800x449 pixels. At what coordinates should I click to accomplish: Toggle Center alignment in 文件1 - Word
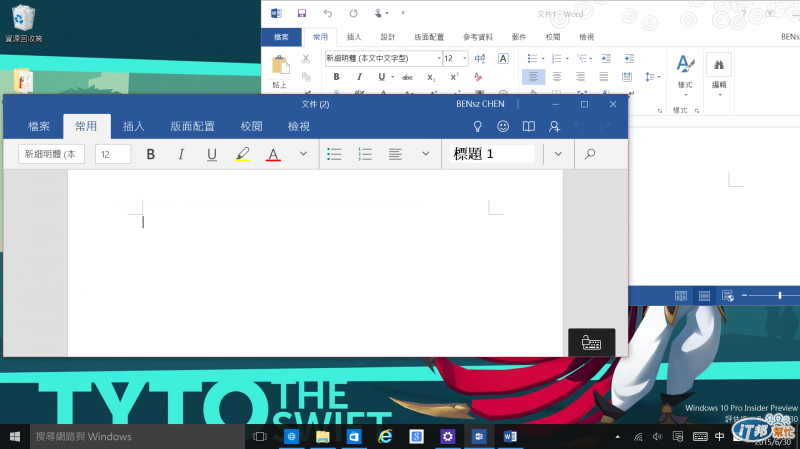557,77
